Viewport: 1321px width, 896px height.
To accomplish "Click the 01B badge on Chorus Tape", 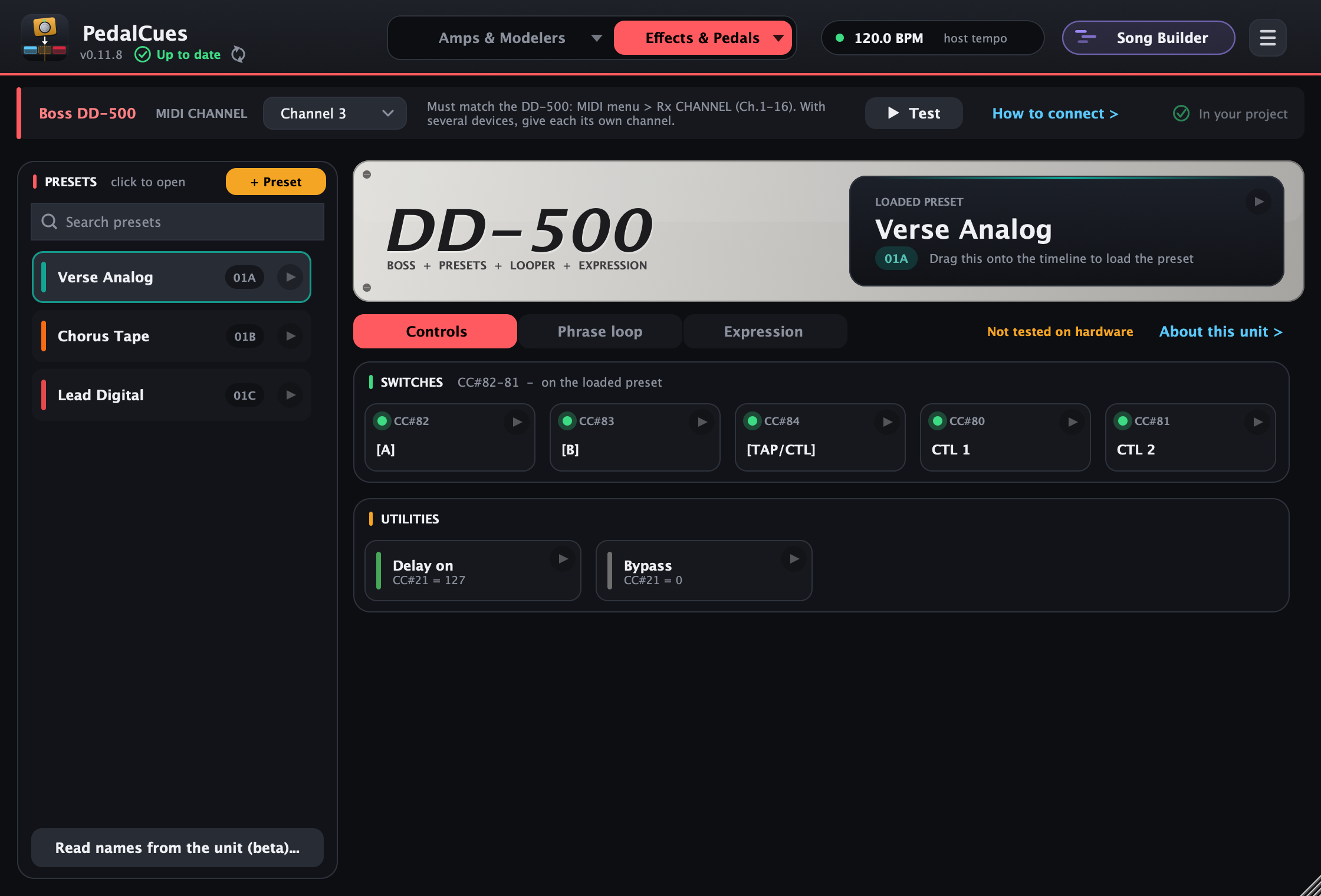I will pos(245,336).
